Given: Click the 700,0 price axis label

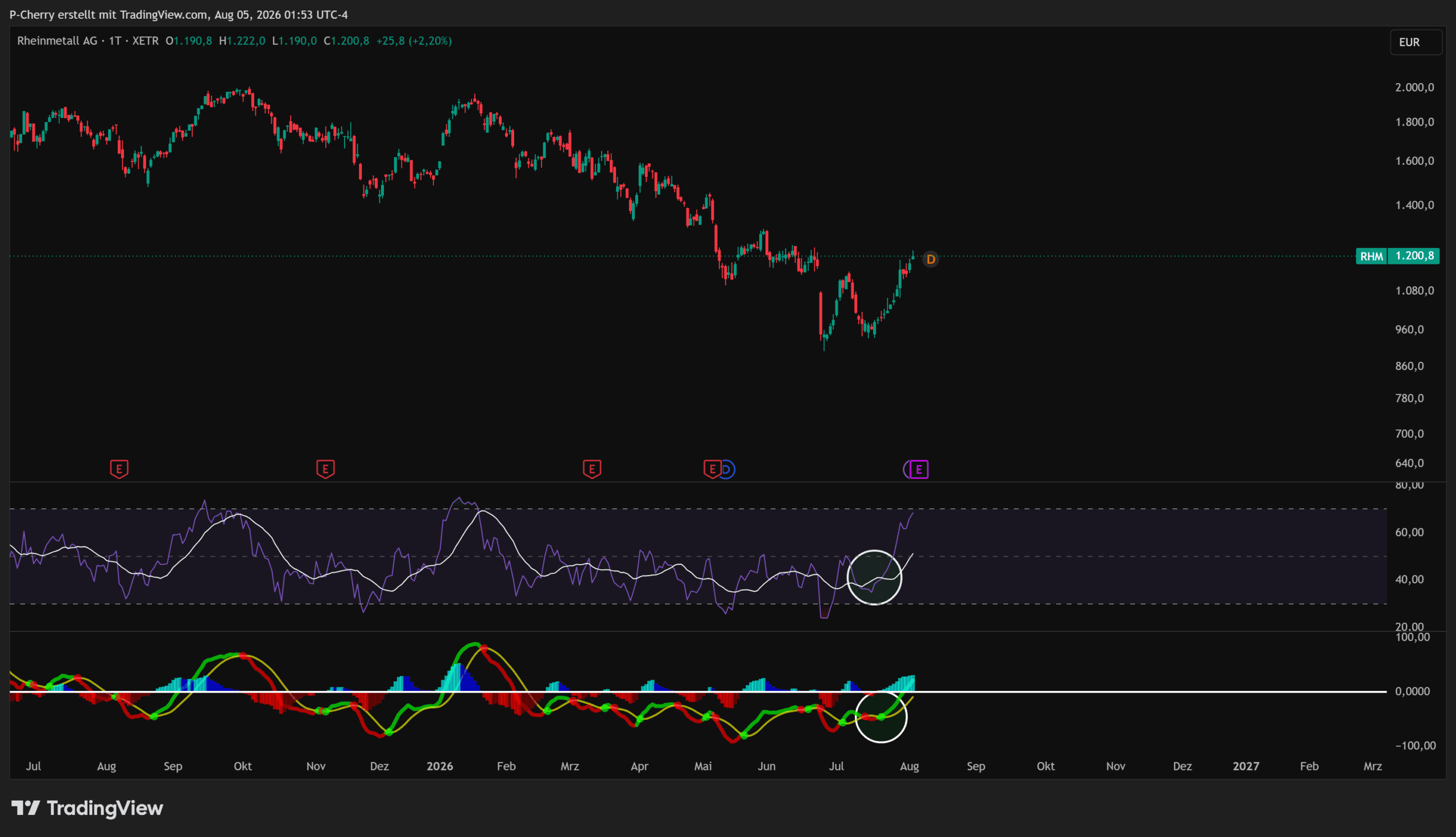Looking at the screenshot, I should tap(1409, 433).
